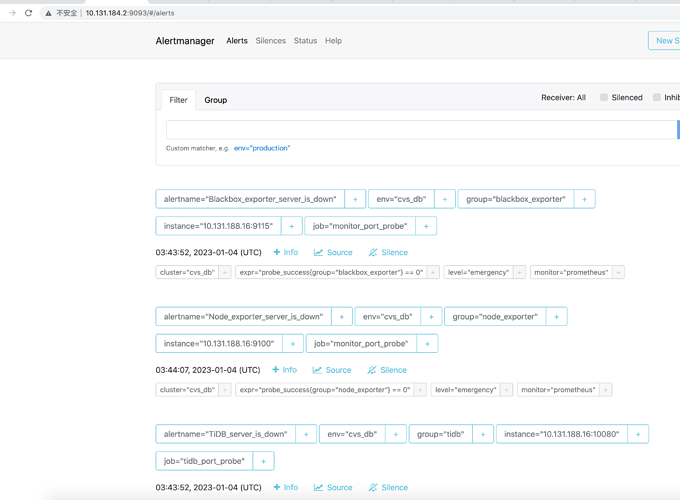Viewport: 680px width, 500px height.
Task: Click timestamp 03:44:07, 2023-01-04 (UTC)
Action: (208, 370)
